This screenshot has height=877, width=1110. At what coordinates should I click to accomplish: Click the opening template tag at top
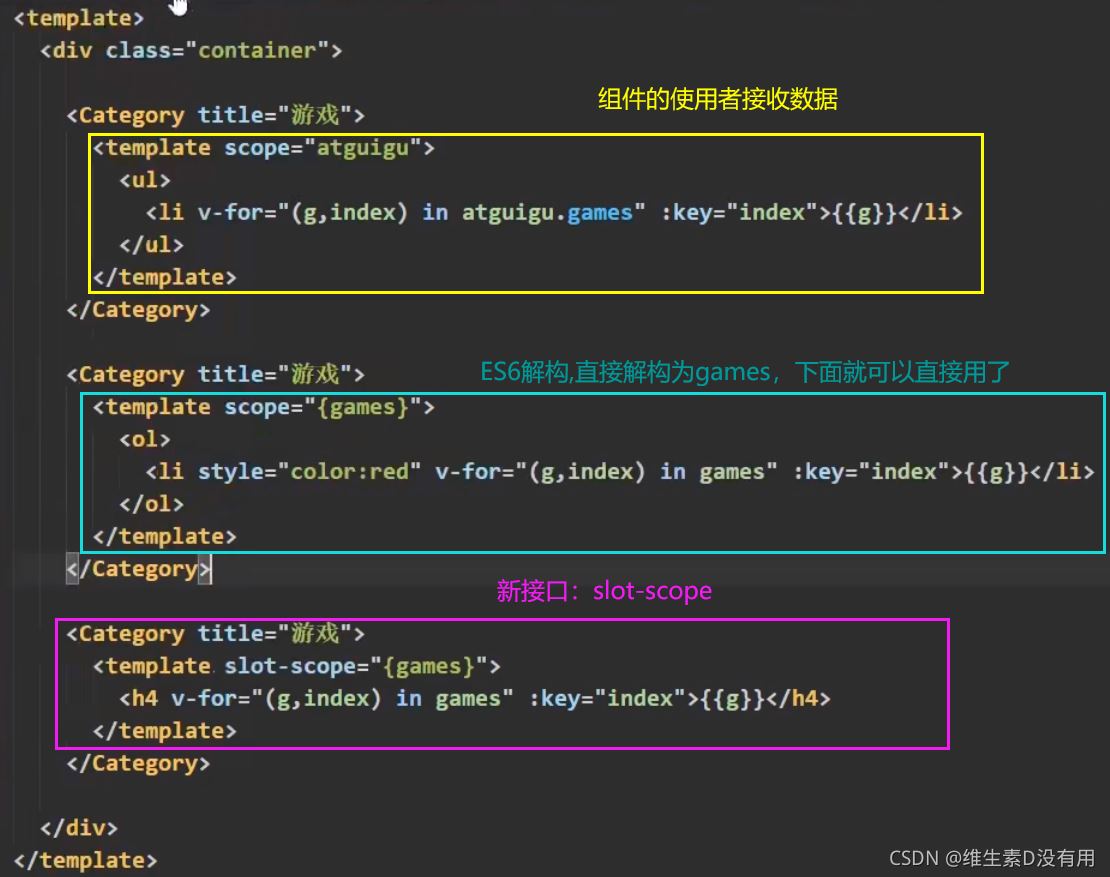point(79,18)
